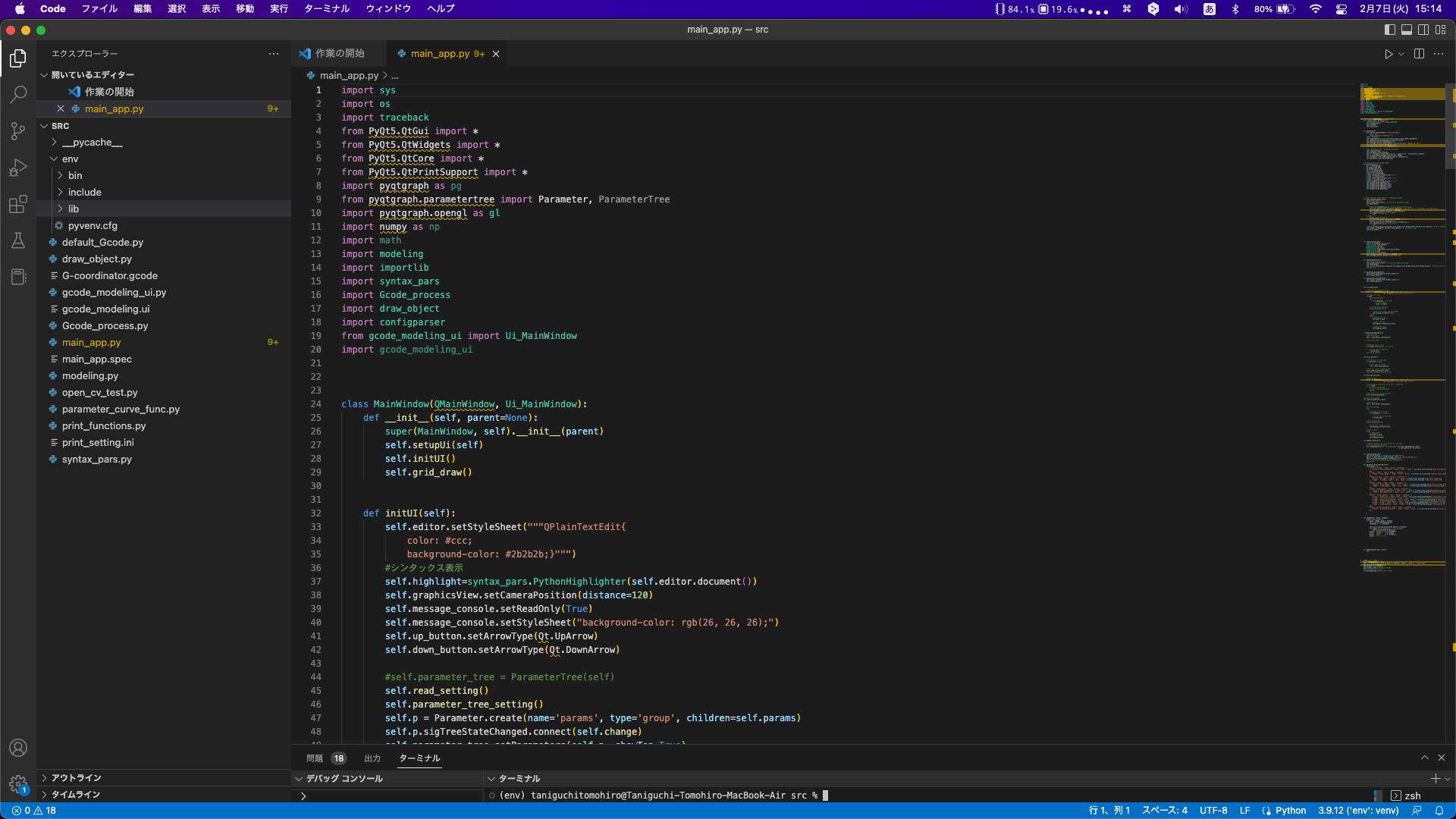The image size is (1456, 819).
Task: Open the Source Control view
Action: pos(18,130)
